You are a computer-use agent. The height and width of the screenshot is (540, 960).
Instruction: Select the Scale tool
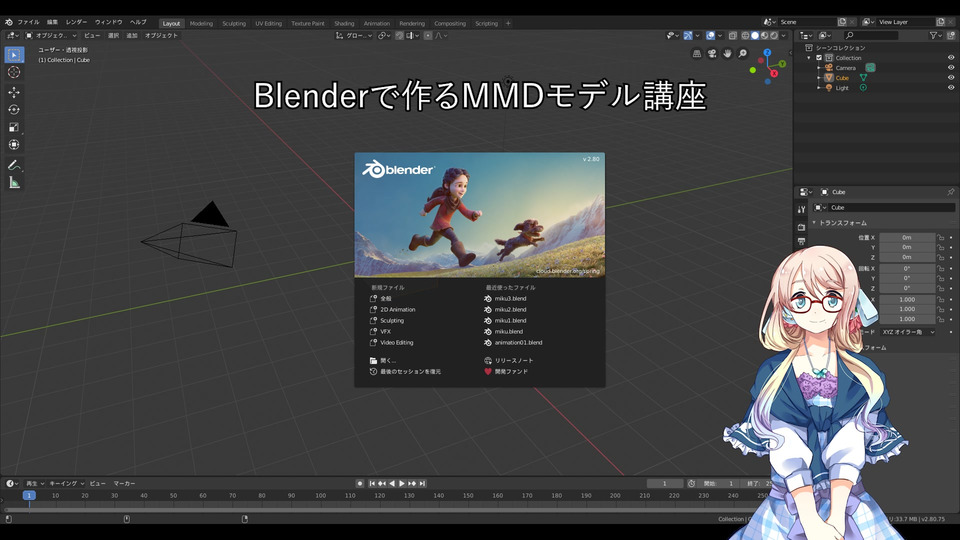[14, 127]
